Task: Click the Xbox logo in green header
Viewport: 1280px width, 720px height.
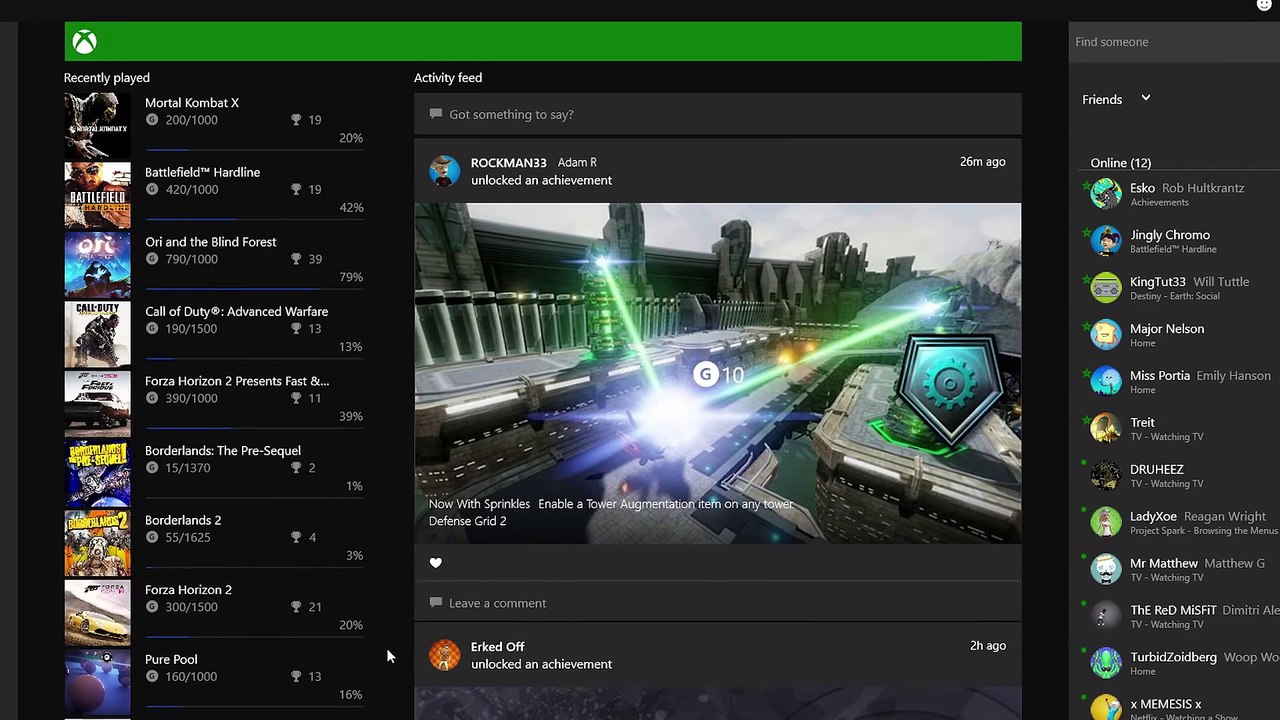Action: (84, 42)
